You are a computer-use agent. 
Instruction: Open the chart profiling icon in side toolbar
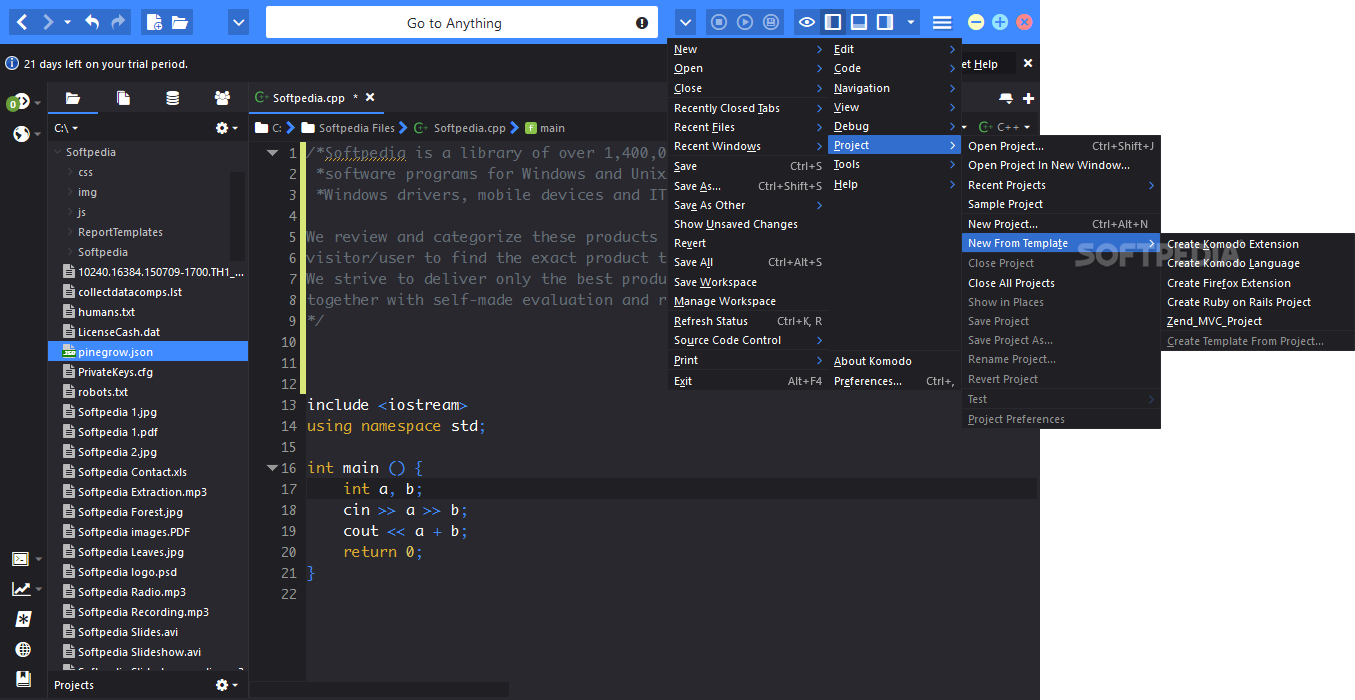coord(20,589)
